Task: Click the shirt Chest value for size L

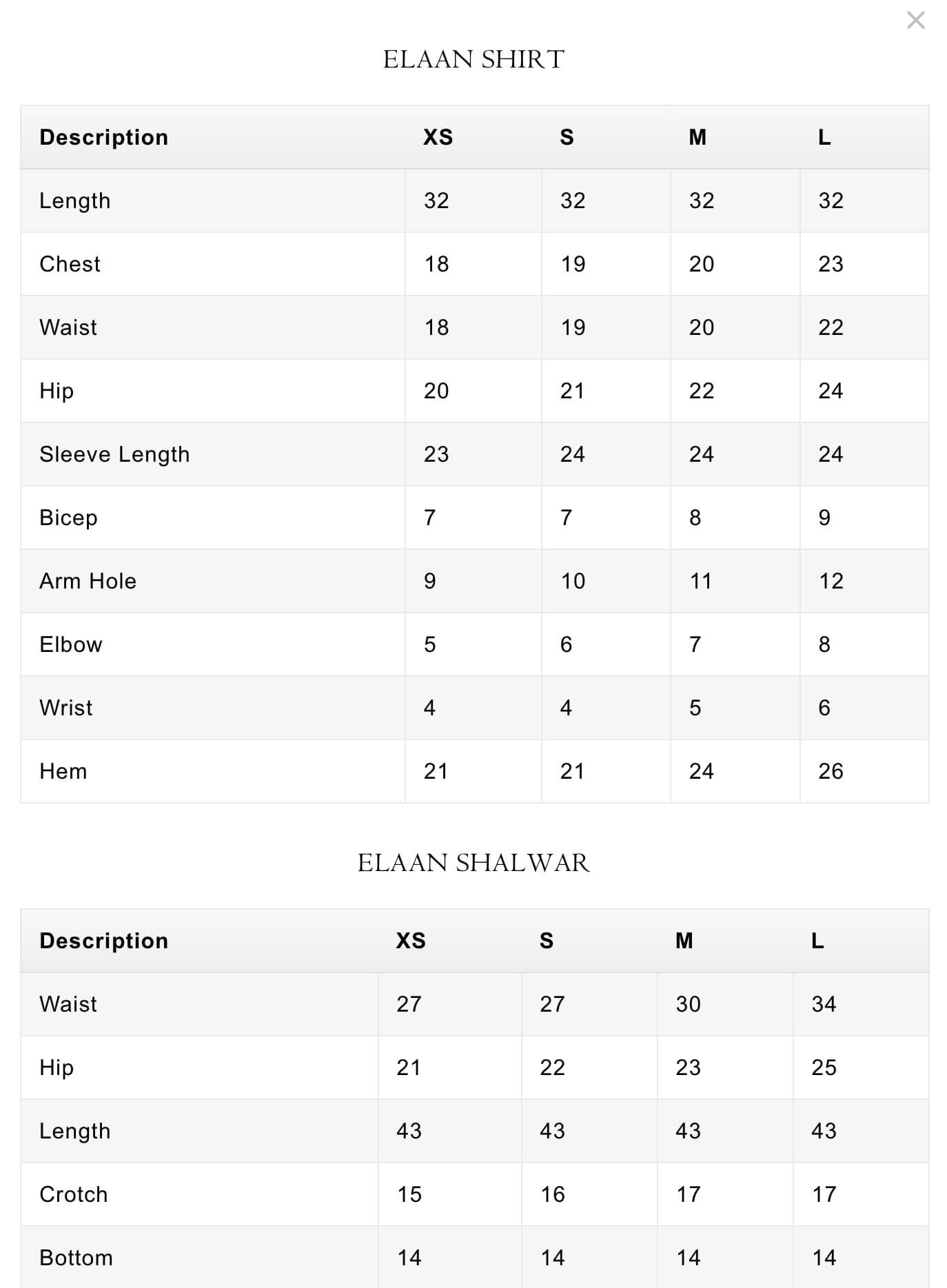Action: point(831,264)
